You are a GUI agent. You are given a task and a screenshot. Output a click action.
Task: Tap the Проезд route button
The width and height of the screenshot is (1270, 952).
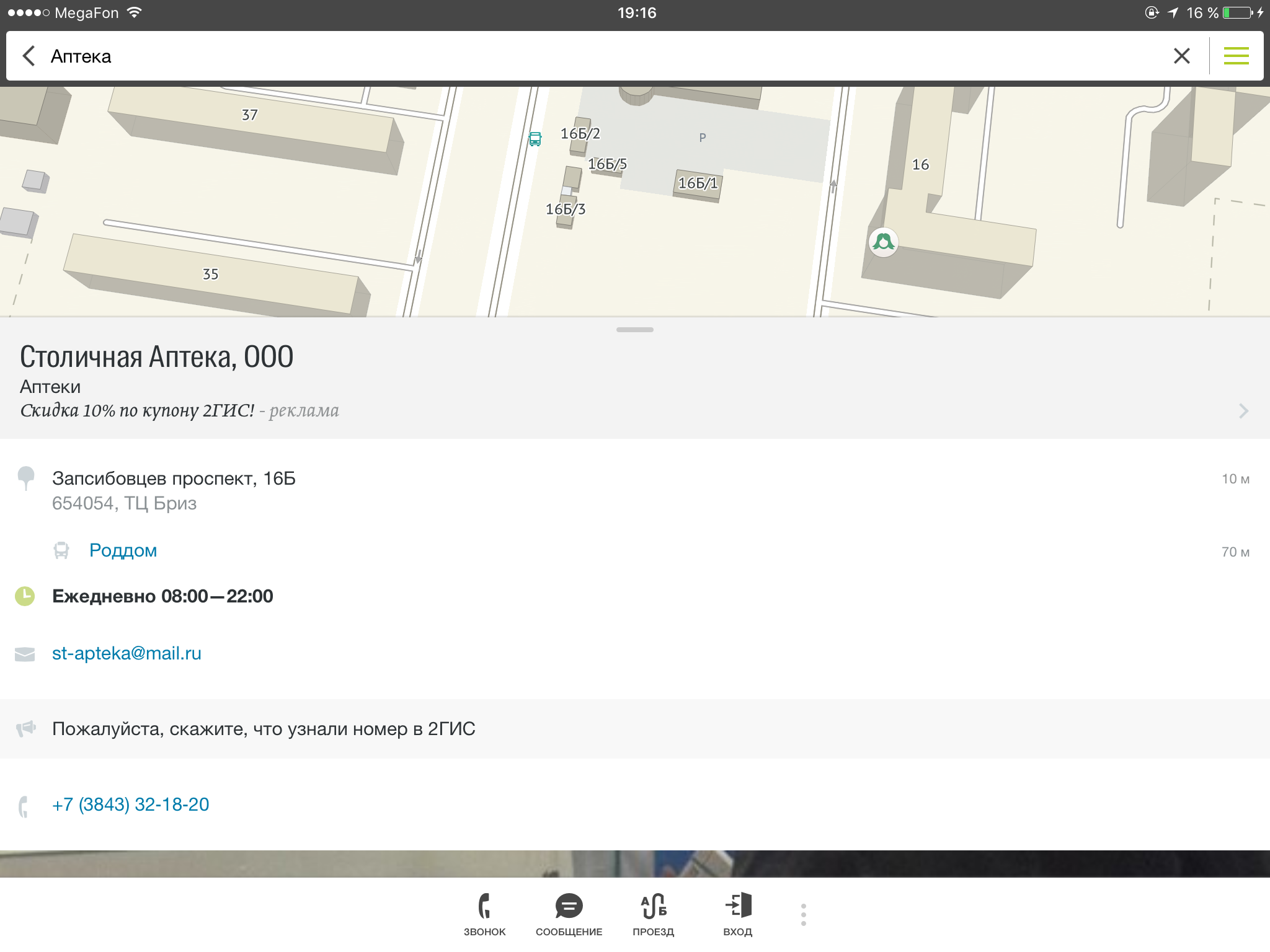pyautogui.click(x=654, y=915)
